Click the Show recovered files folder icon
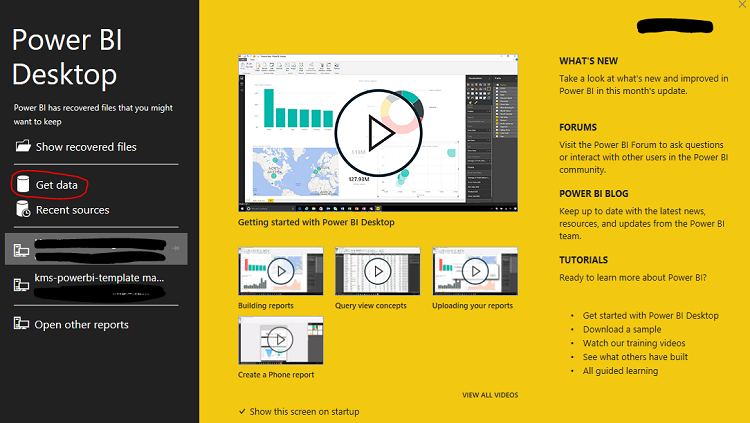Screen dimensions: 750x423 coord(23,146)
